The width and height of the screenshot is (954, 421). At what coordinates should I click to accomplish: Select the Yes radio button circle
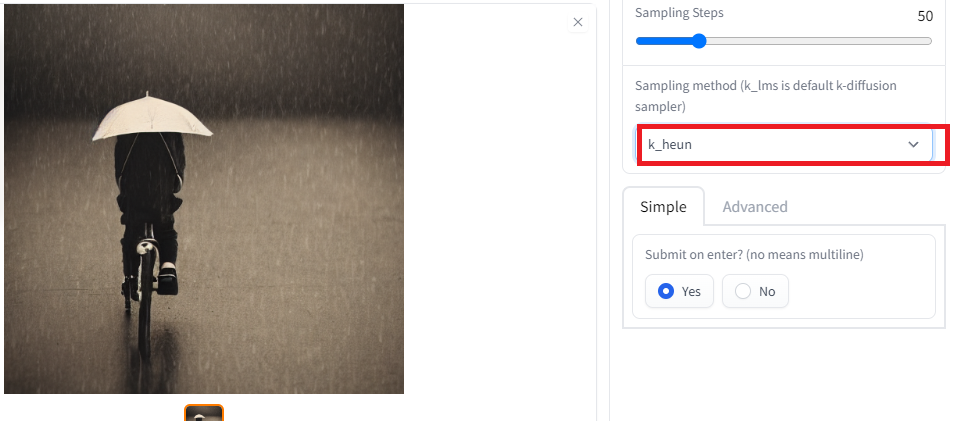pyautogui.click(x=666, y=291)
